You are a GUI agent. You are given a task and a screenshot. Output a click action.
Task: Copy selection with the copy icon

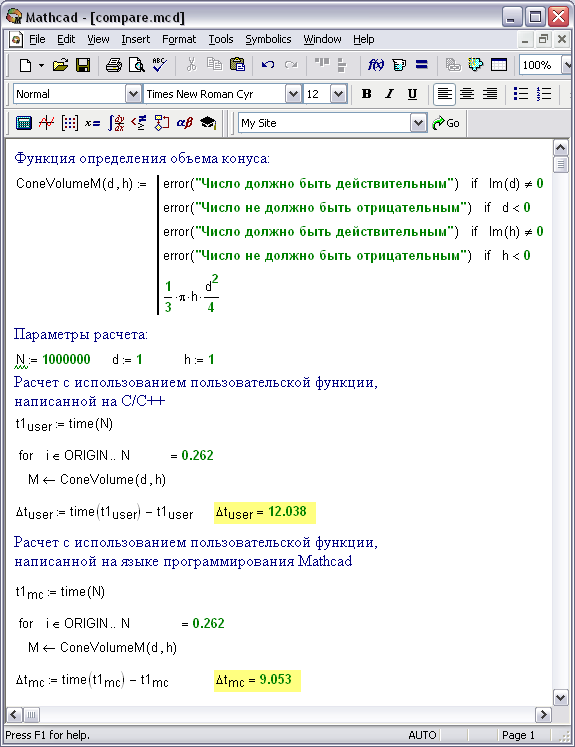point(214,65)
